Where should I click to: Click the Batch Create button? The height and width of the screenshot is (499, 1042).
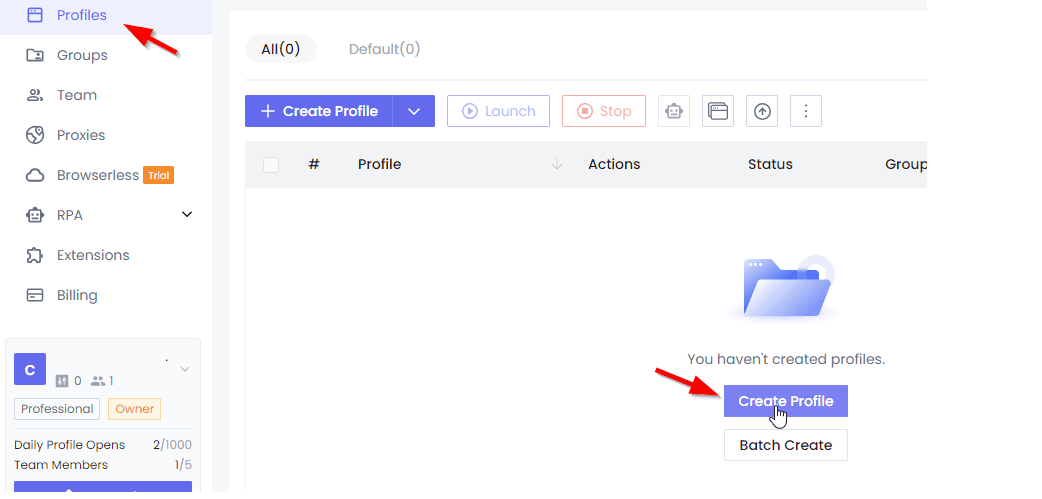pos(785,445)
